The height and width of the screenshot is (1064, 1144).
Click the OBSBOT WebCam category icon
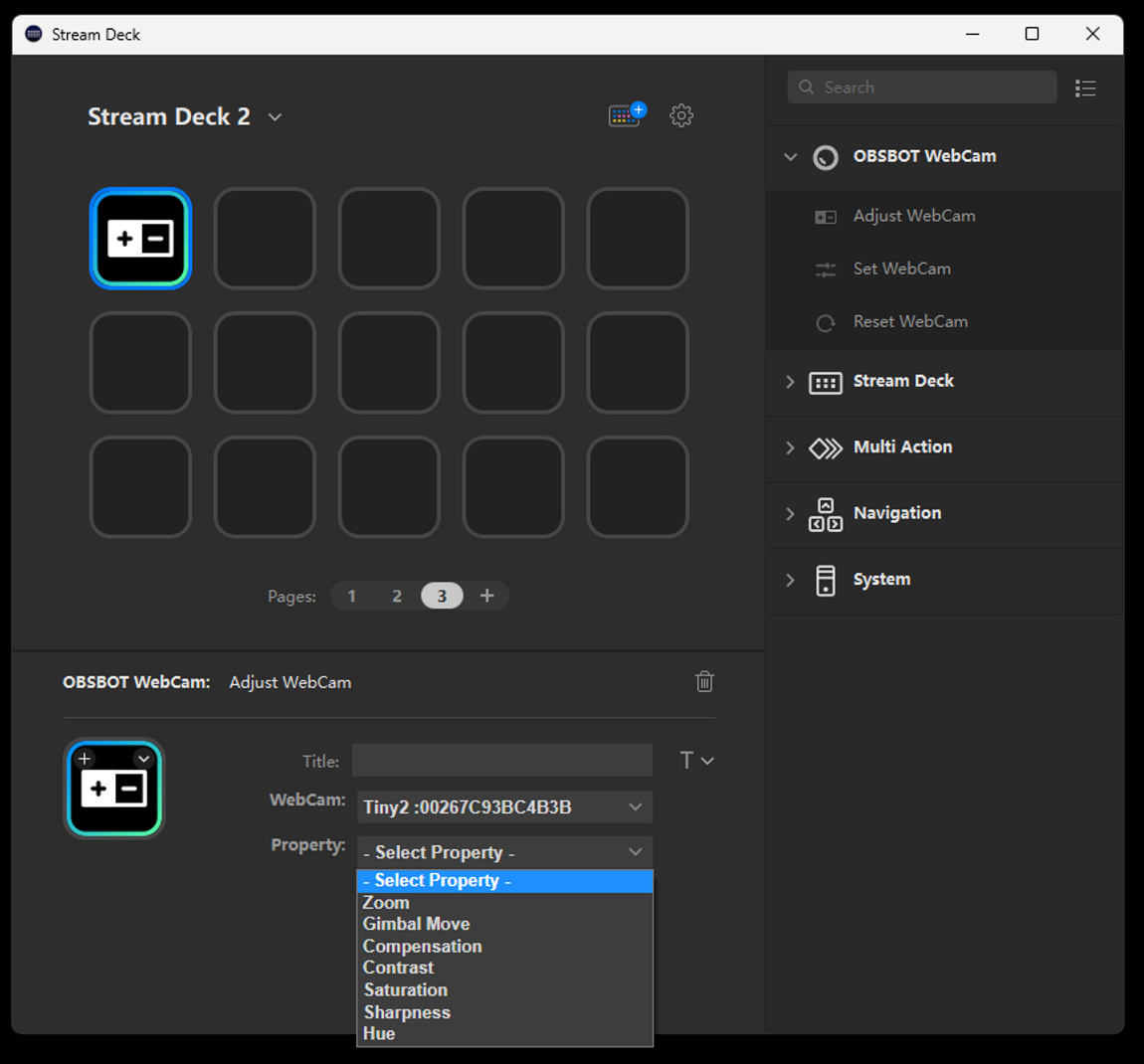point(826,156)
